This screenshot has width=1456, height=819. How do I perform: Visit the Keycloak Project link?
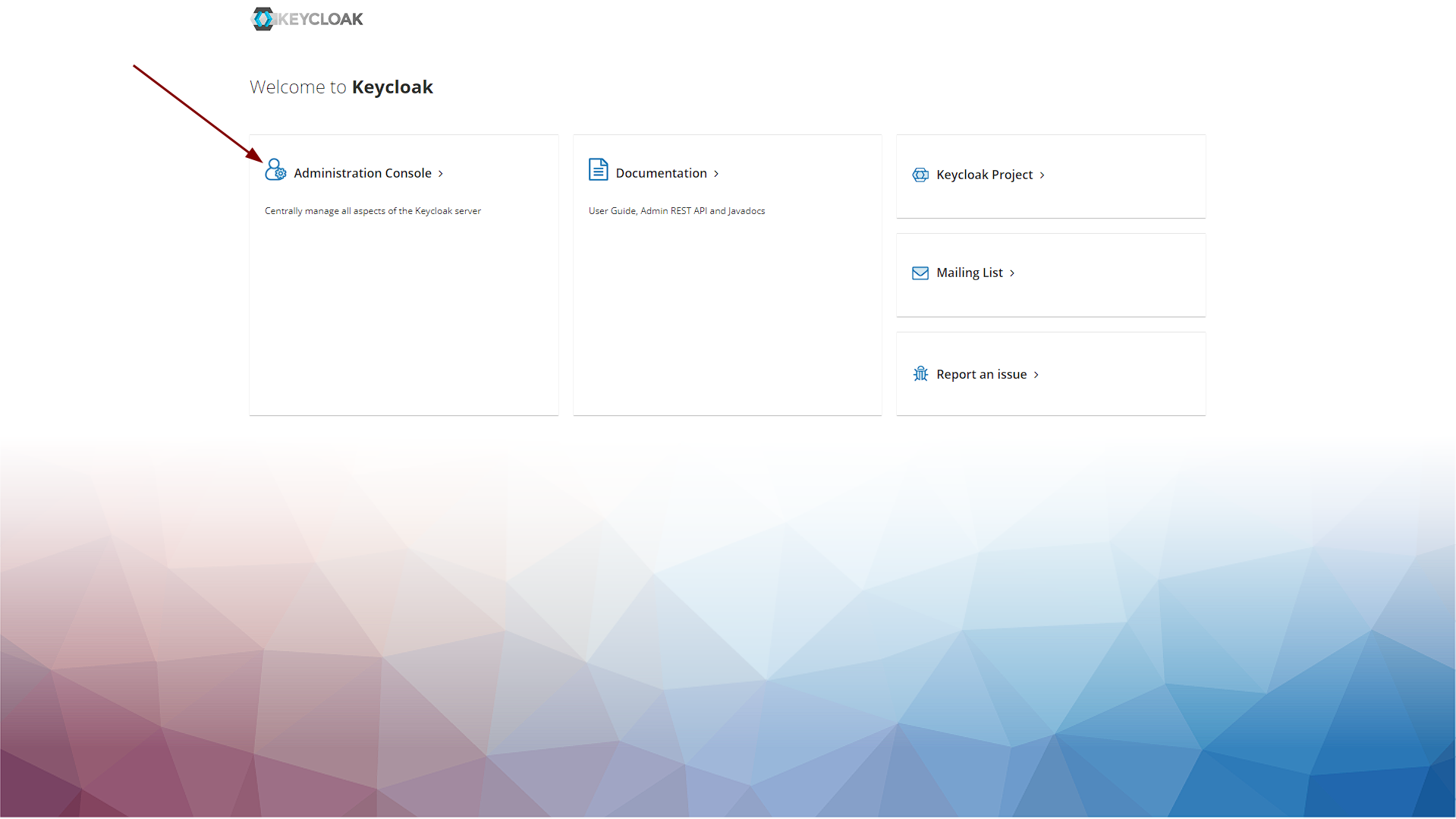(x=984, y=175)
